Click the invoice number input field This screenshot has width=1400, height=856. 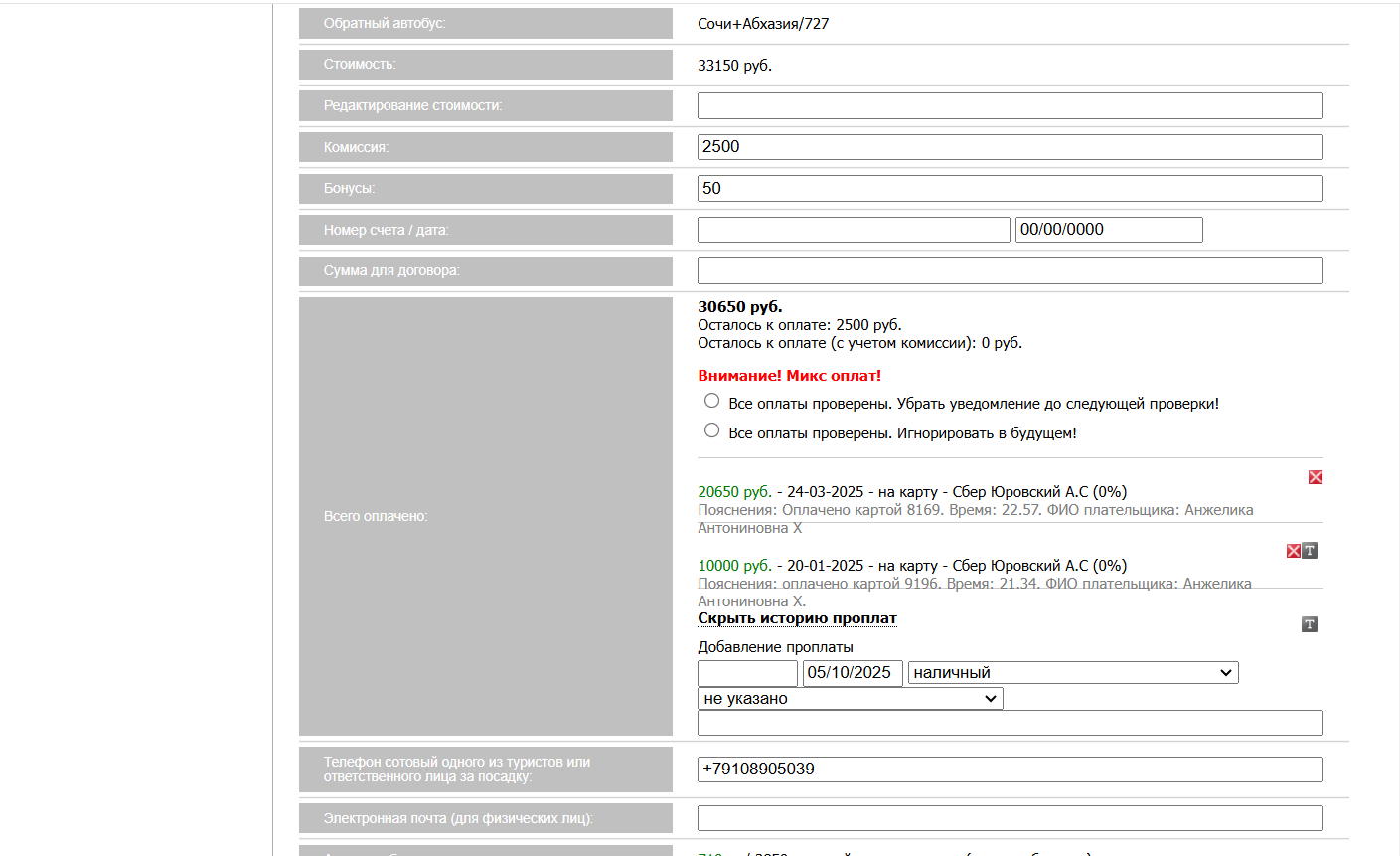(x=854, y=230)
